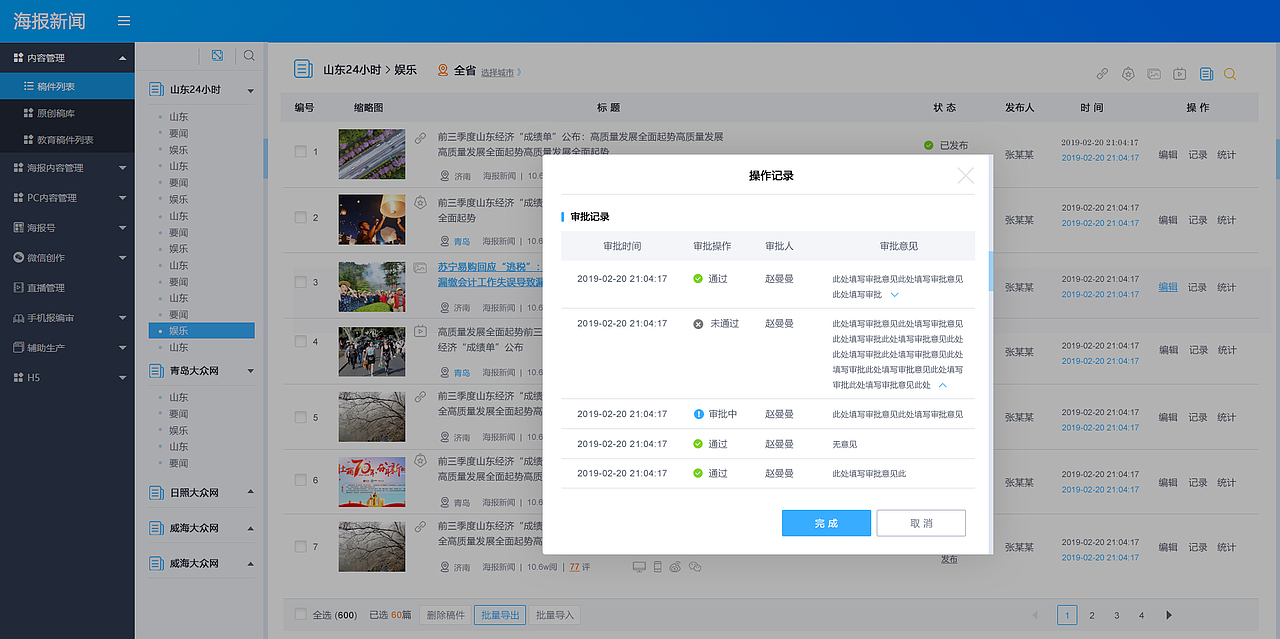Screen dimensions: 1280x639
Task: Select the blue document list icon
Action: tap(1207, 73)
